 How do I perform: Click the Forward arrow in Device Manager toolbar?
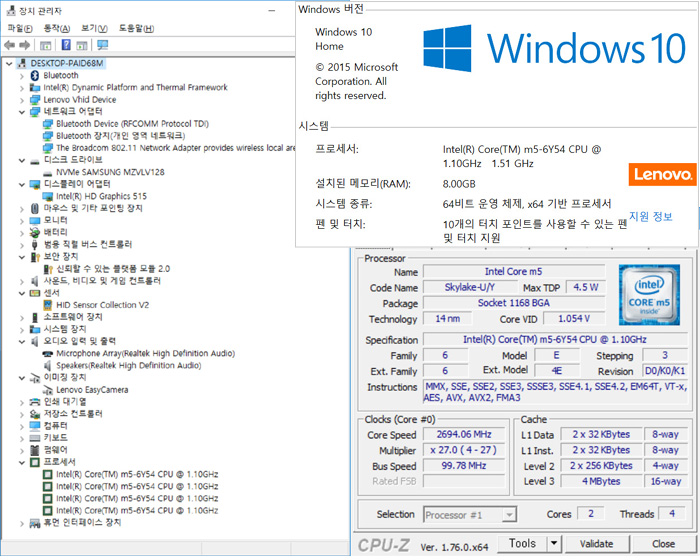25,45
